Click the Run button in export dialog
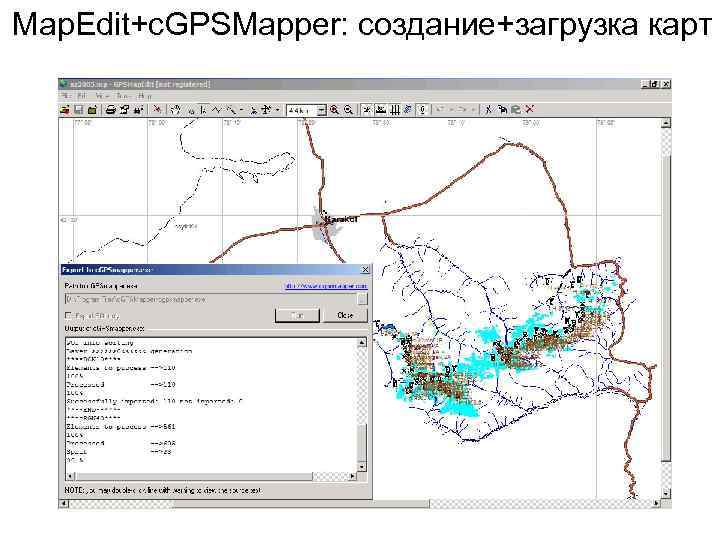The width and height of the screenshot is (720, 540). pyautogui.click(x=297, y=315)
